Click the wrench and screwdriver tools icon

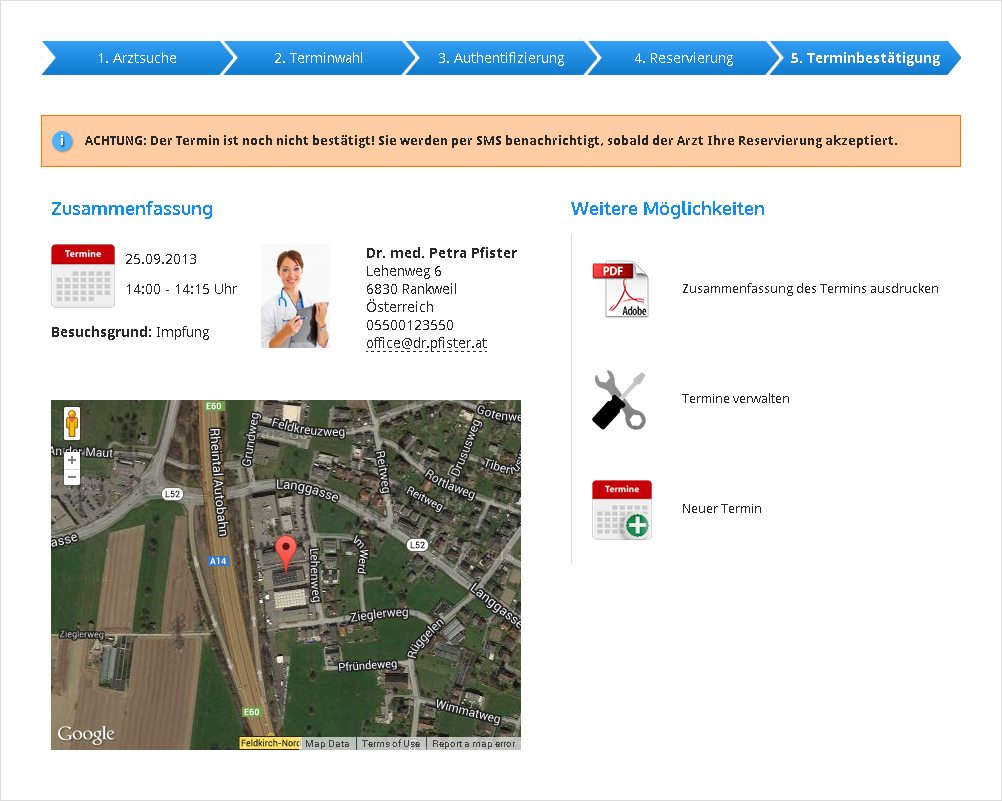[619, 400]
